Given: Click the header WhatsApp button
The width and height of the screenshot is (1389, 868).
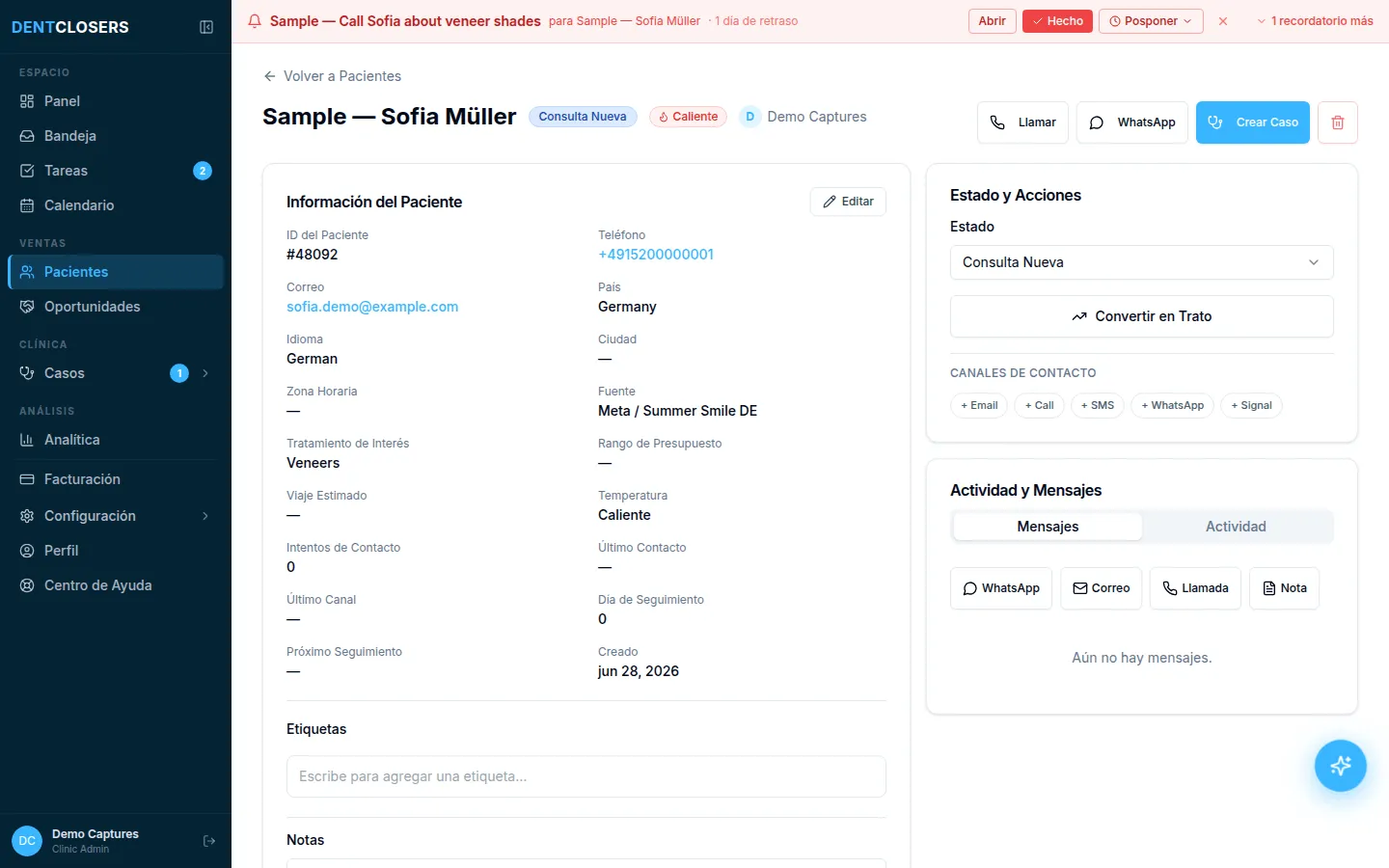Looking at the screenshot, I should (x=1132, y=122).
